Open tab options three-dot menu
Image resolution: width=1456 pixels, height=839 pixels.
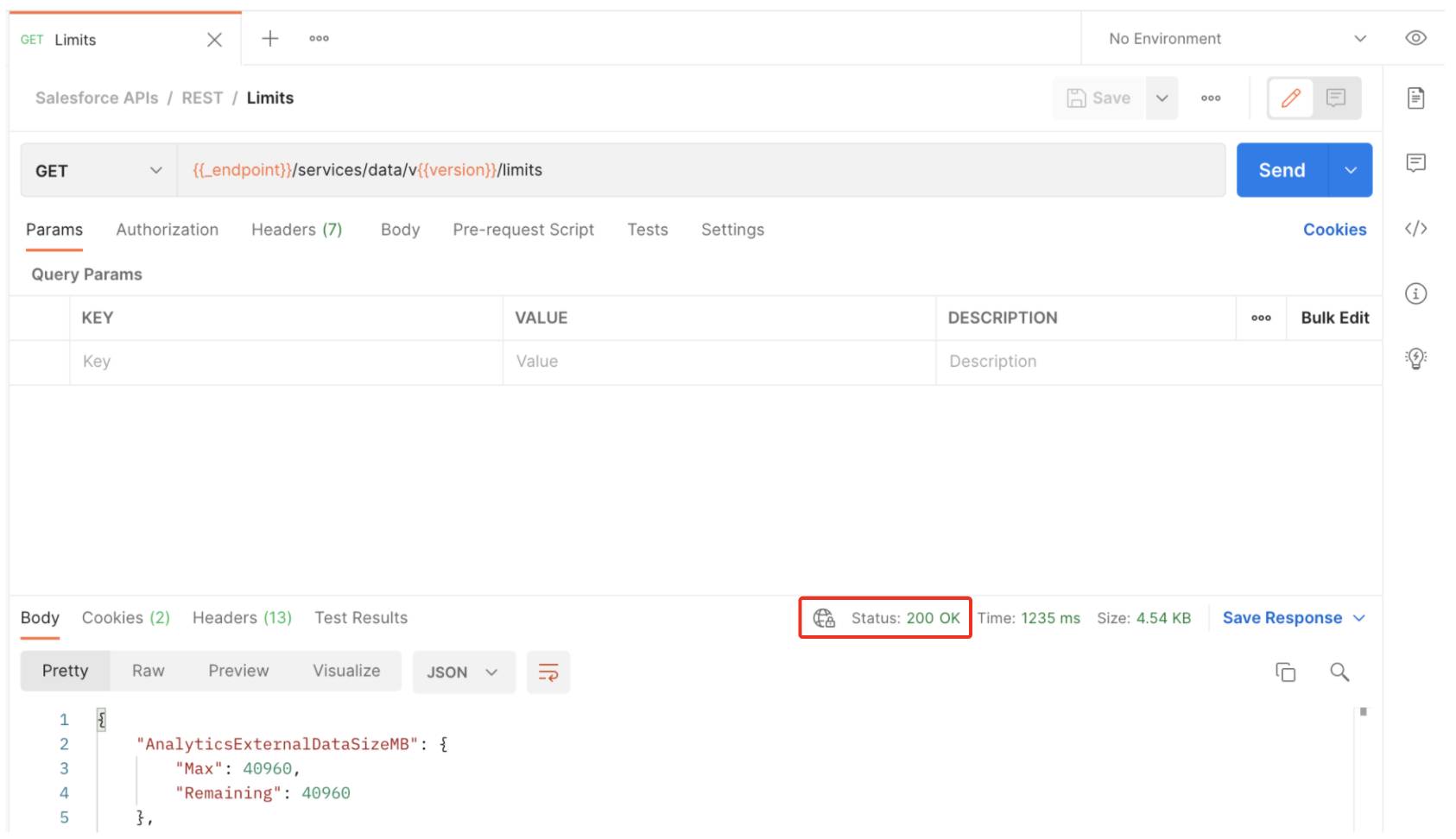click(319, 38)
